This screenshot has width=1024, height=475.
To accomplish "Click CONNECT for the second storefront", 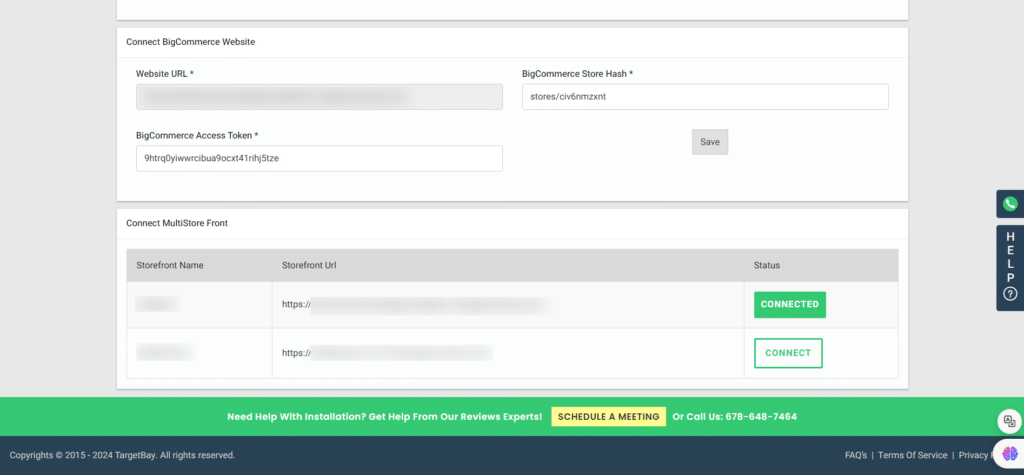I will 788,354.
